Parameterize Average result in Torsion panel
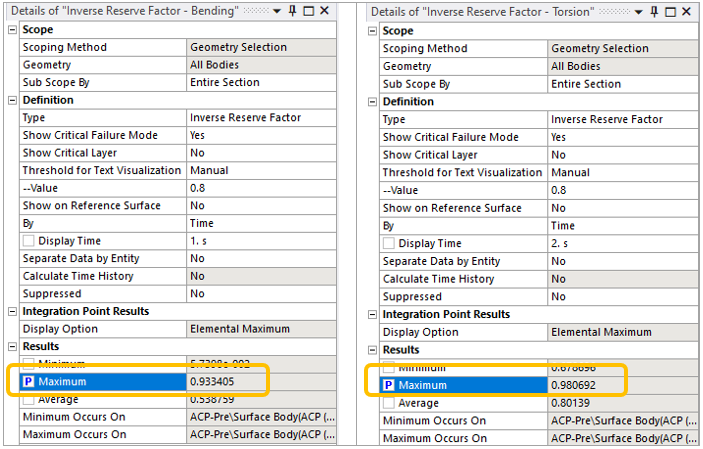Viewport: 703px width, 449px height. coord(389,403)
